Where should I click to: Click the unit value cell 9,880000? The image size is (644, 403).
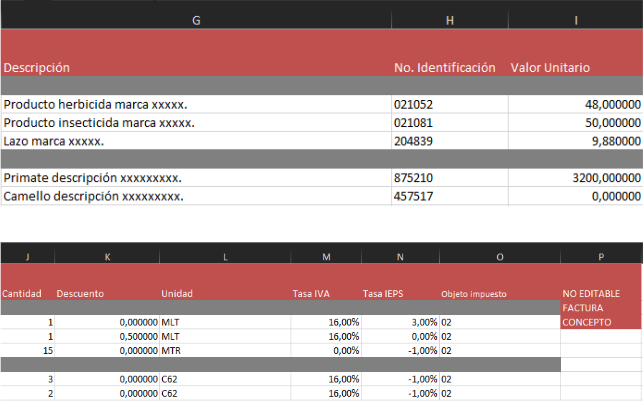pos(575,141)
